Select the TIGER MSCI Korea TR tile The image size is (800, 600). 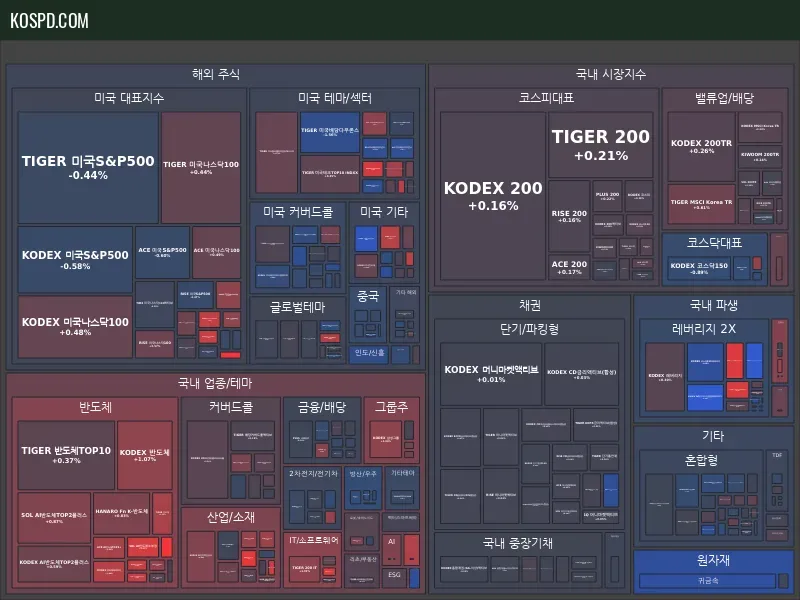tap(701, 204)
